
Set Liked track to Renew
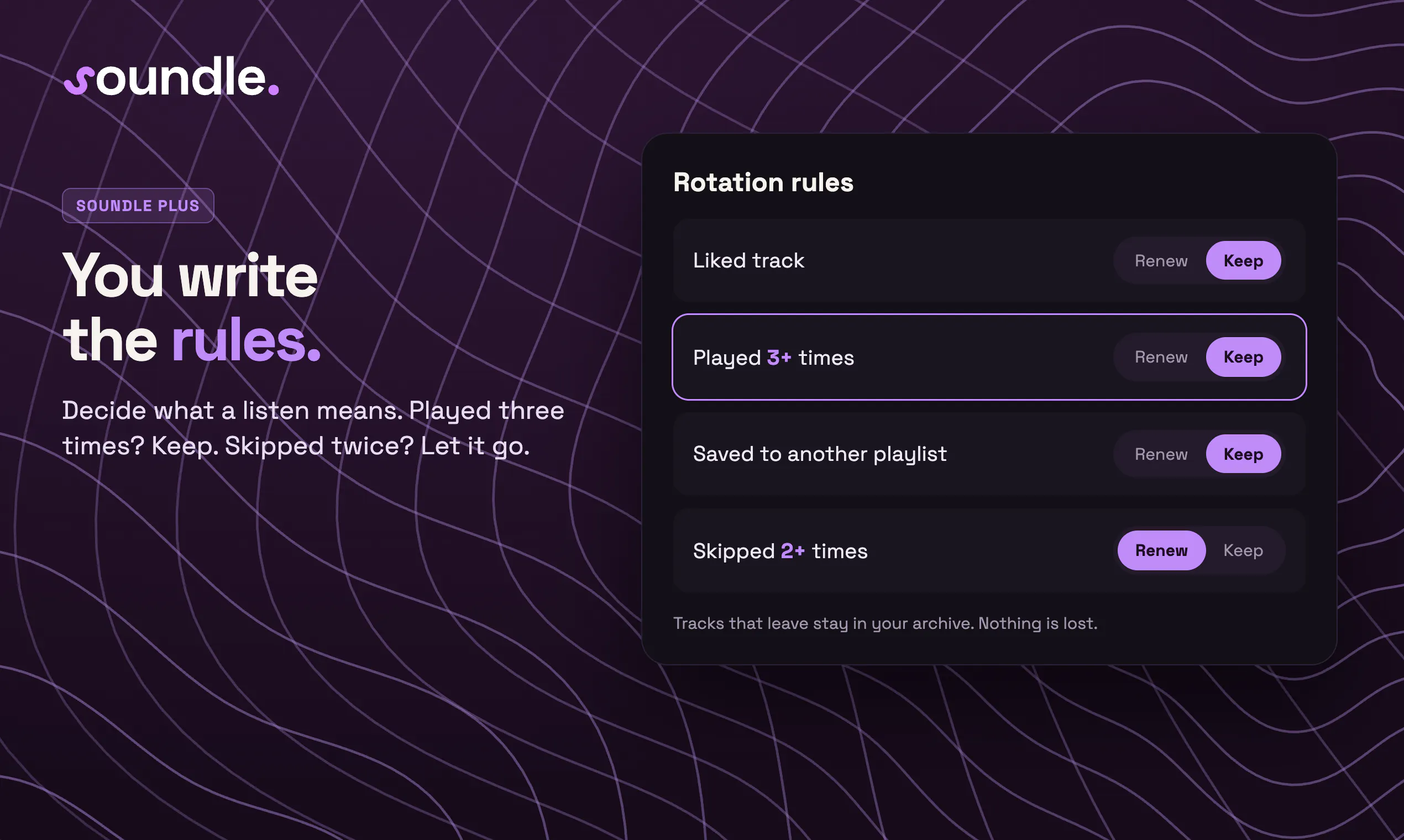tap(1161, 260)
